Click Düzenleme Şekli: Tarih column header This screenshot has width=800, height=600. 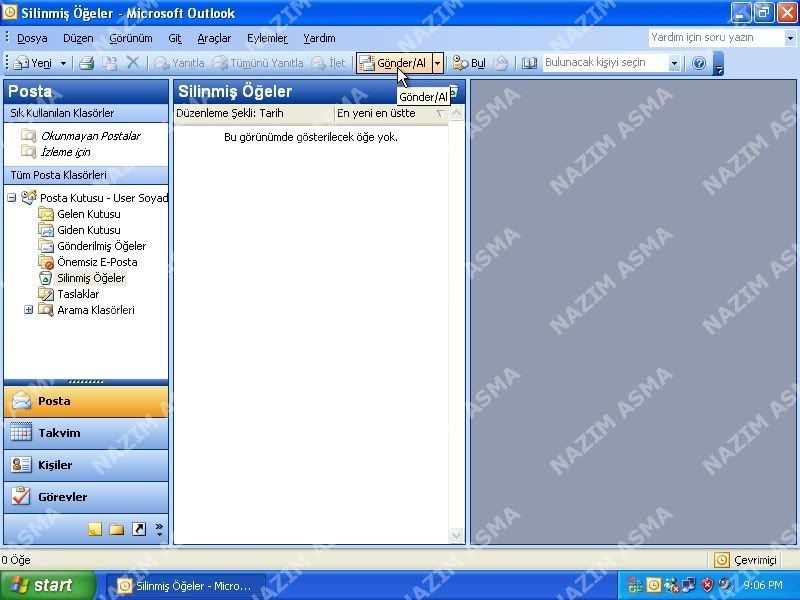(x=254, y=113)
